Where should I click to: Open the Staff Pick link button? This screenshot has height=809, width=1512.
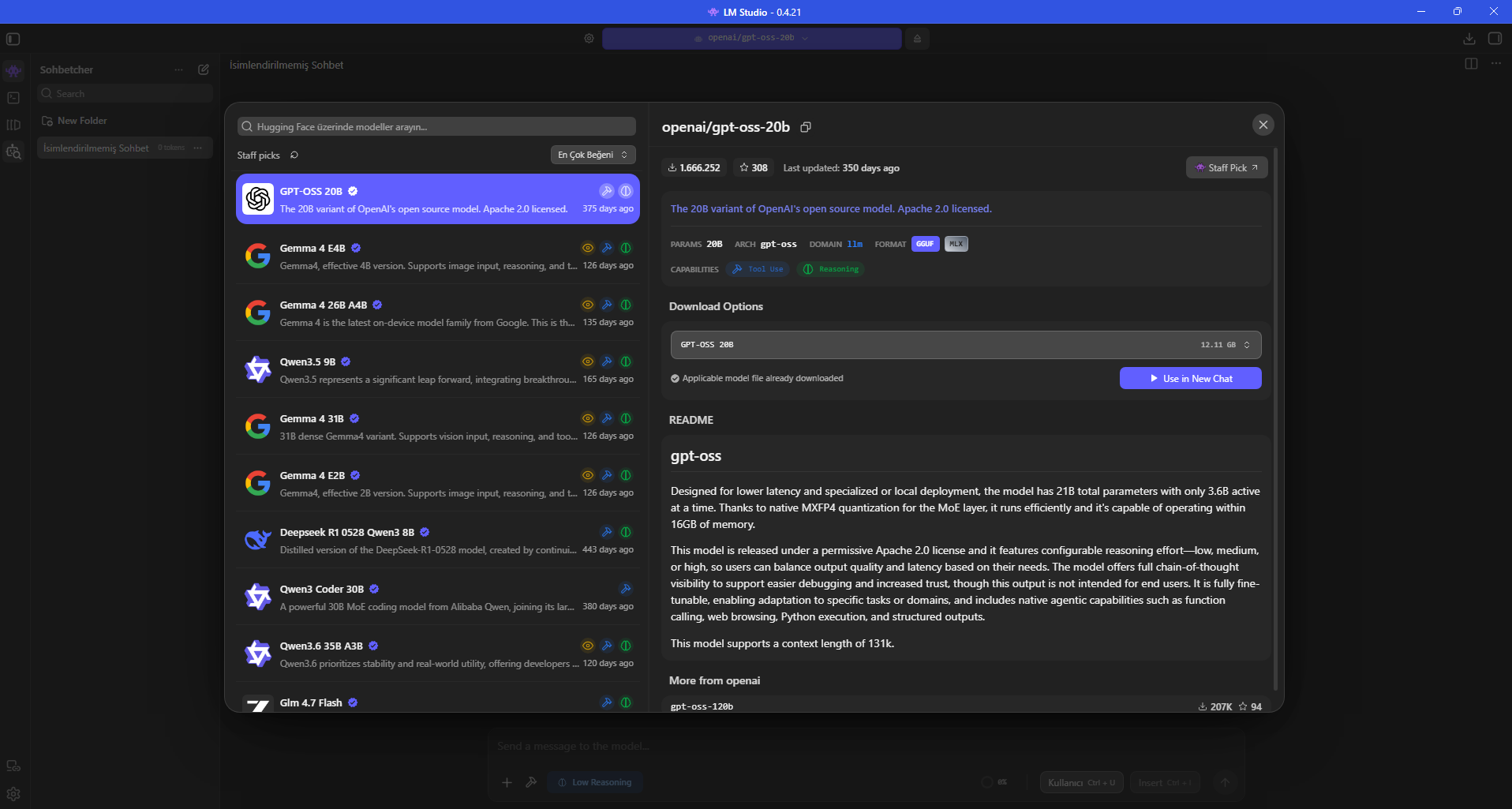pyautogui.click(x=1226, y=168)
